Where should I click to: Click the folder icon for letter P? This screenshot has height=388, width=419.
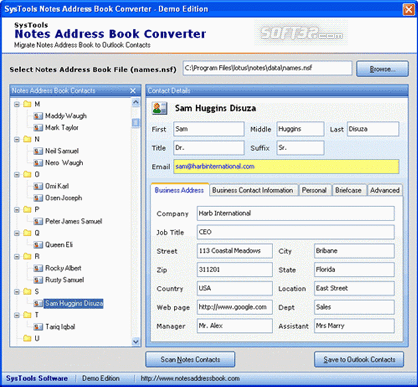click(x=27, y=210)
